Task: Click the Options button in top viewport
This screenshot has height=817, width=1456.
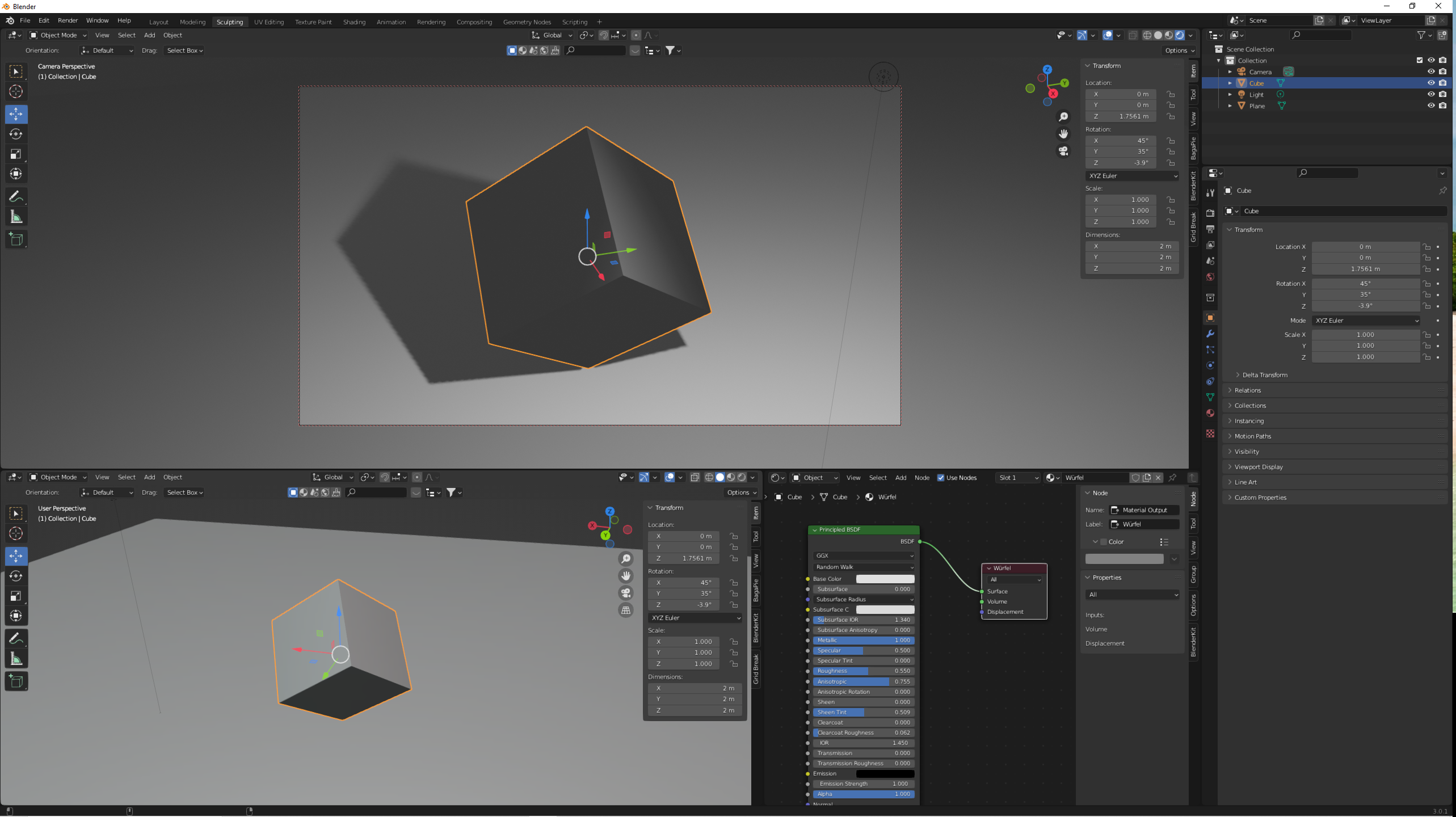Action: 1179,50
